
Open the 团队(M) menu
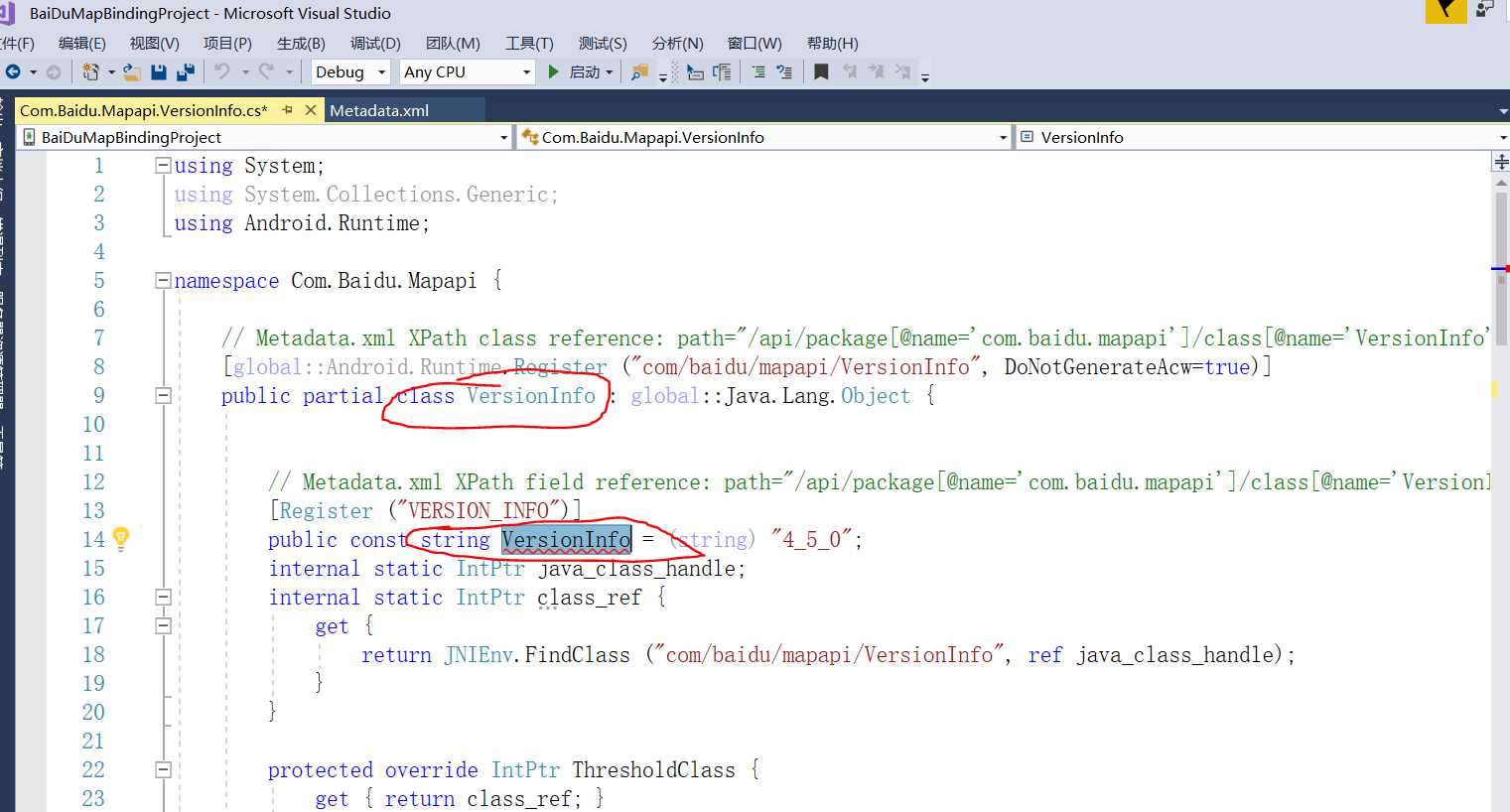[453, 43]
